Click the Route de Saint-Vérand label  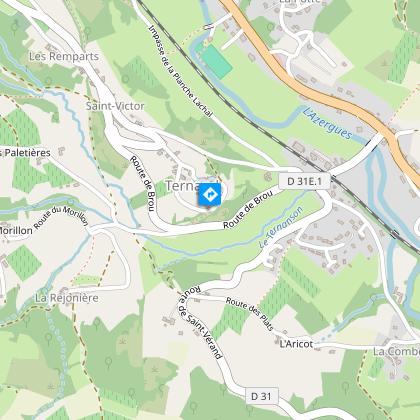(x=199, y=322)
